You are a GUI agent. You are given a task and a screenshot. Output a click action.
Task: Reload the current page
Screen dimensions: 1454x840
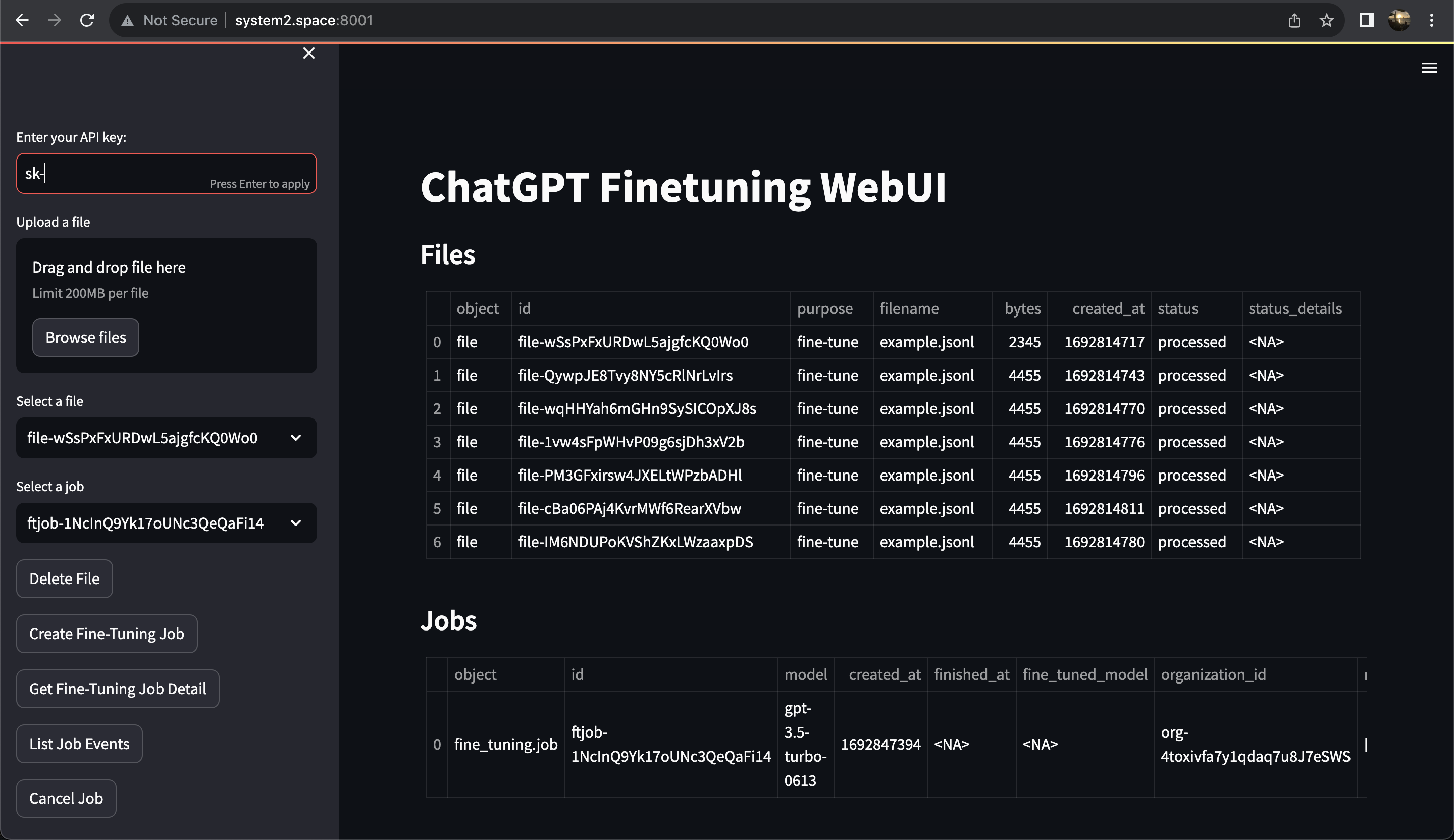click(87, 20)
